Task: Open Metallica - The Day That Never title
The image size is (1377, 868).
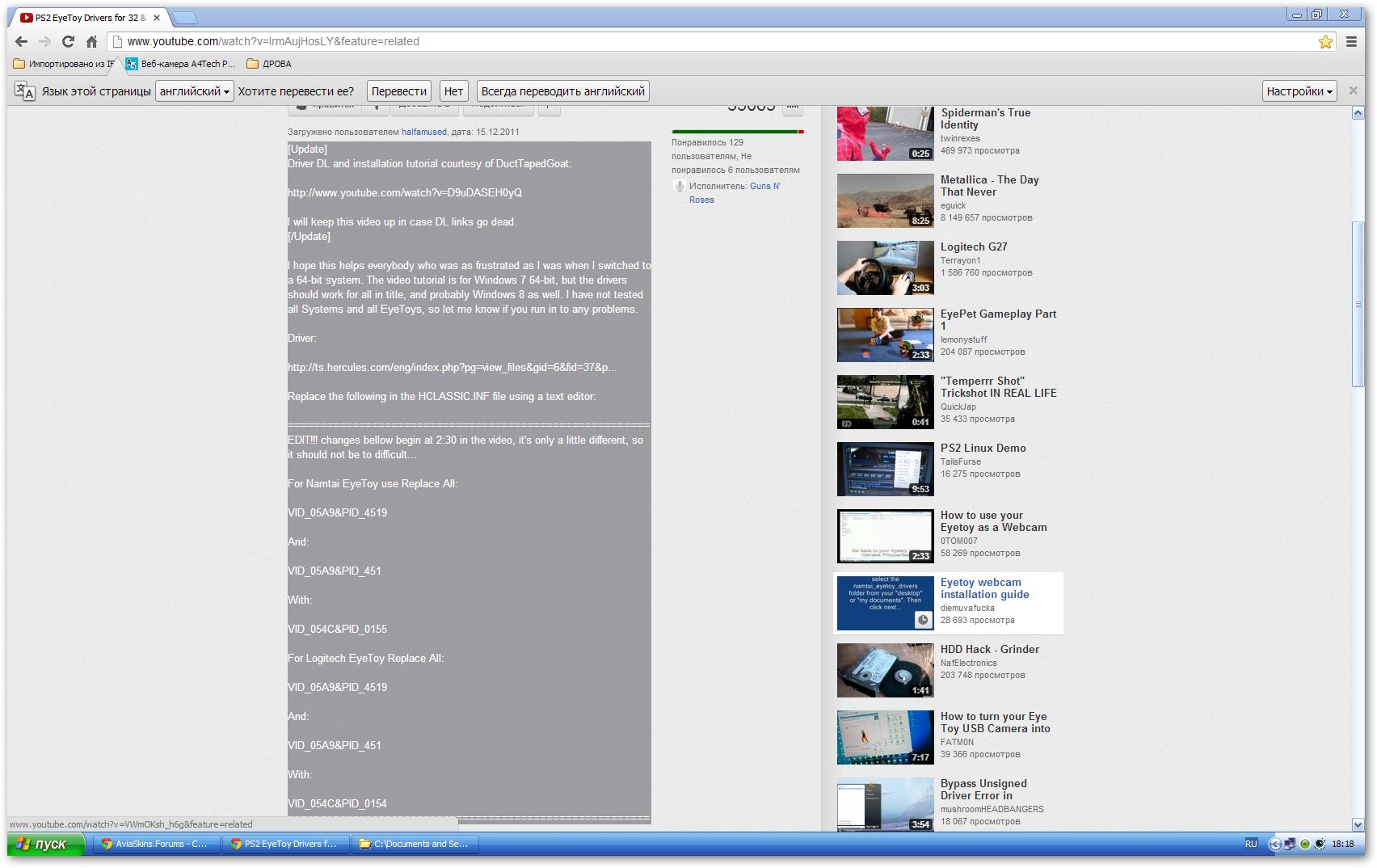Action: [990, 186]
